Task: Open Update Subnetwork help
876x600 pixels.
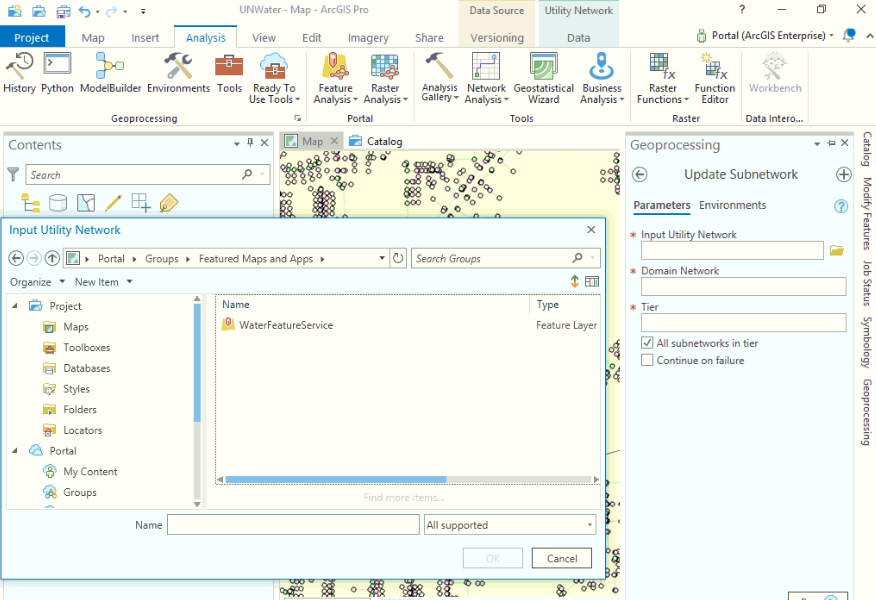Action: 841,206
